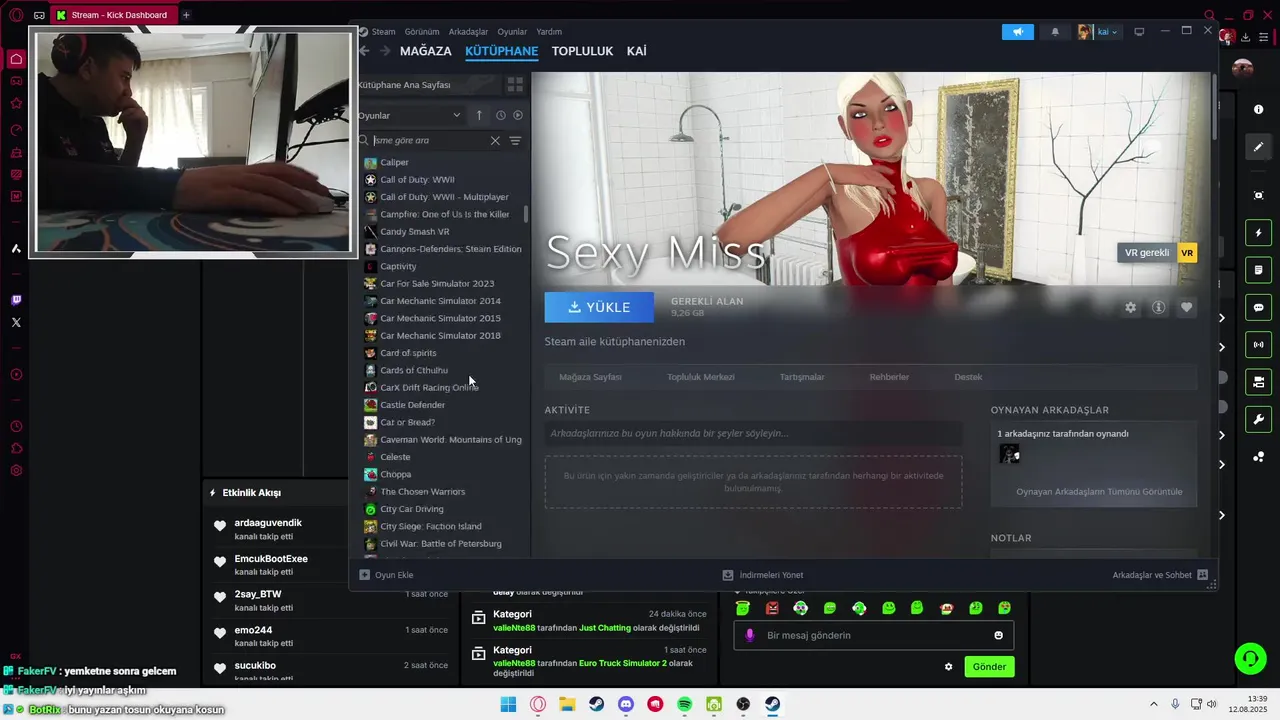The width and height of the screenshot is (1280, 720).
Task: Select Candy Smash VR in list
Action: (414, 232)
